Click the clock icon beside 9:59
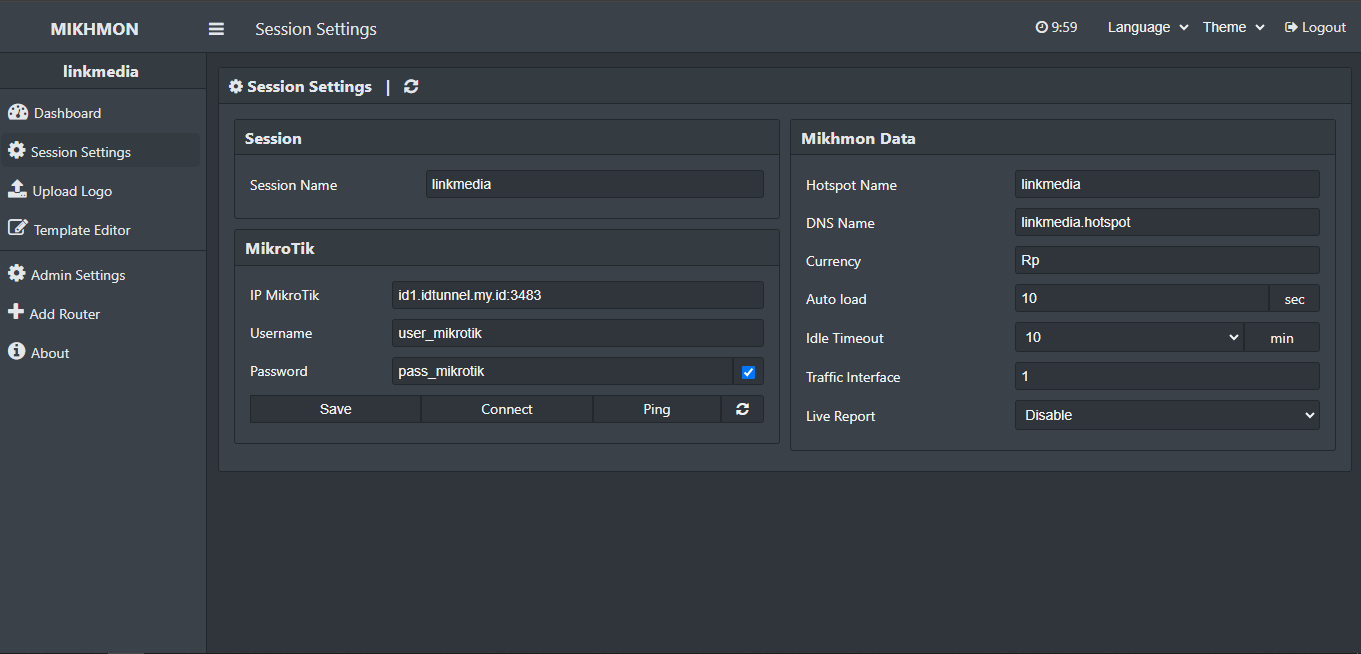The image size is (1361, 654). click(1041, 28)
